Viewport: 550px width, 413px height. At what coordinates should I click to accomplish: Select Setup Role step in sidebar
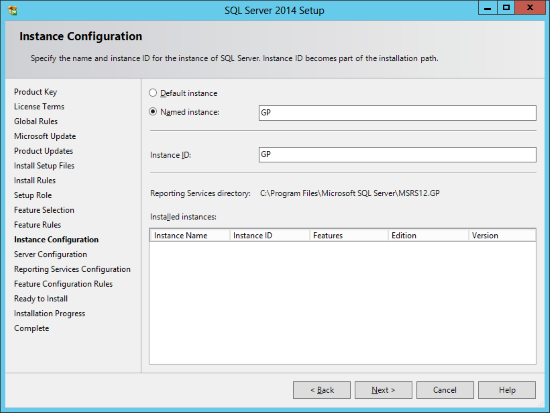tap(33, 195)
